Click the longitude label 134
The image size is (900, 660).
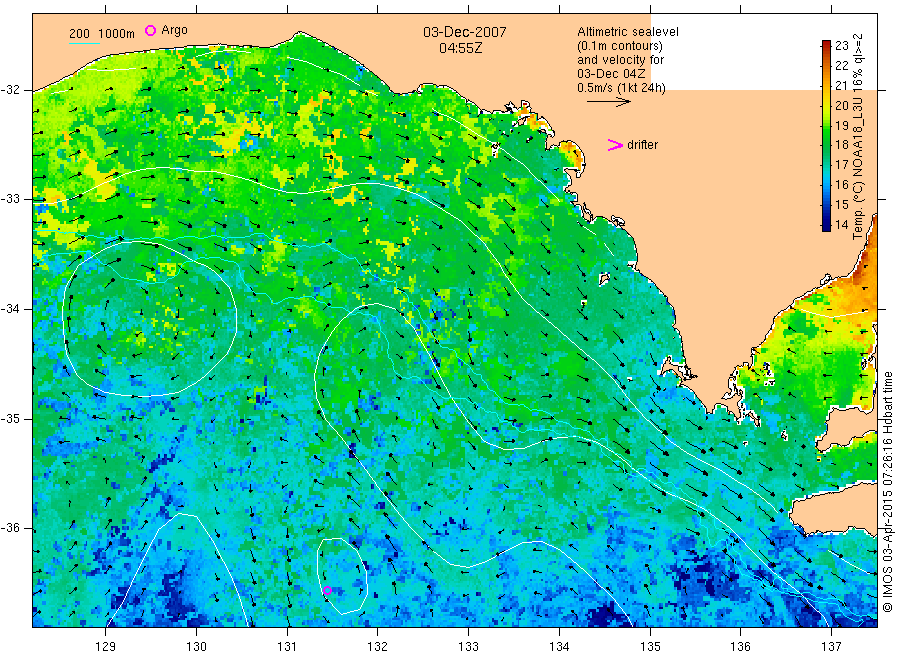tap(559, 647)
